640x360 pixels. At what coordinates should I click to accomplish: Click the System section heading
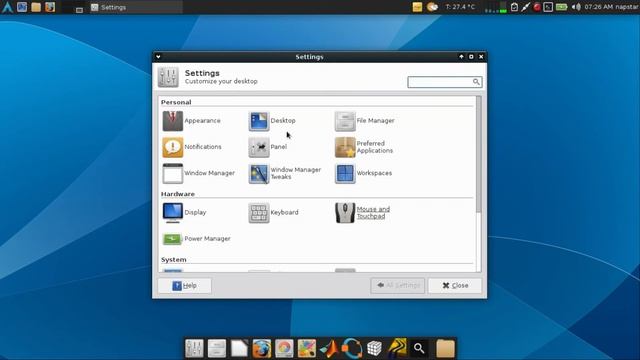coord(173,260)
